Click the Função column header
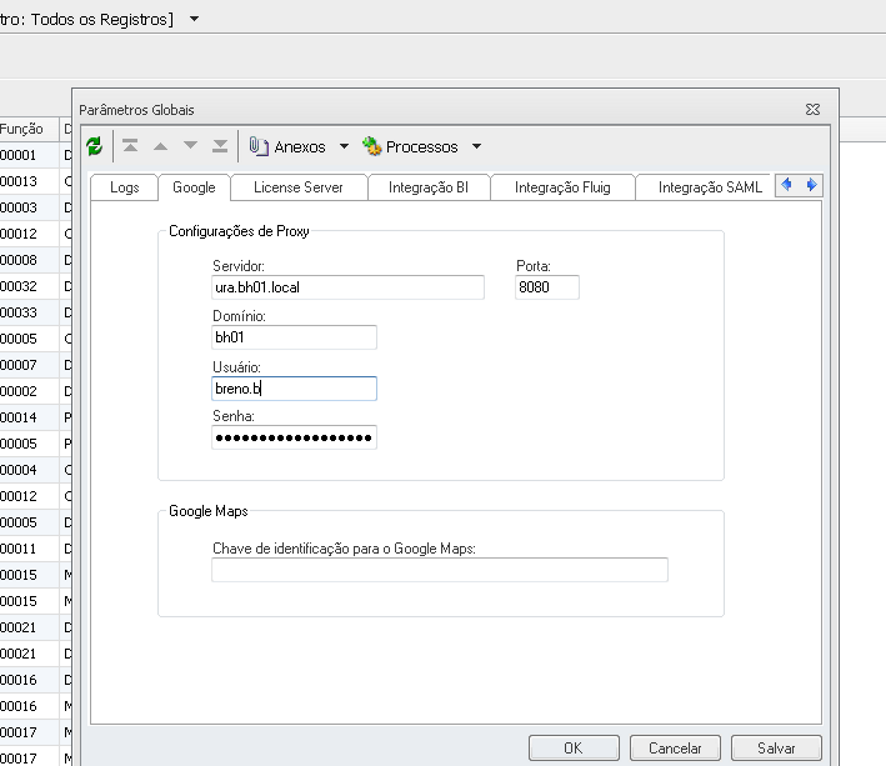This screenshot has height=766, width=886. pos(29,129)
